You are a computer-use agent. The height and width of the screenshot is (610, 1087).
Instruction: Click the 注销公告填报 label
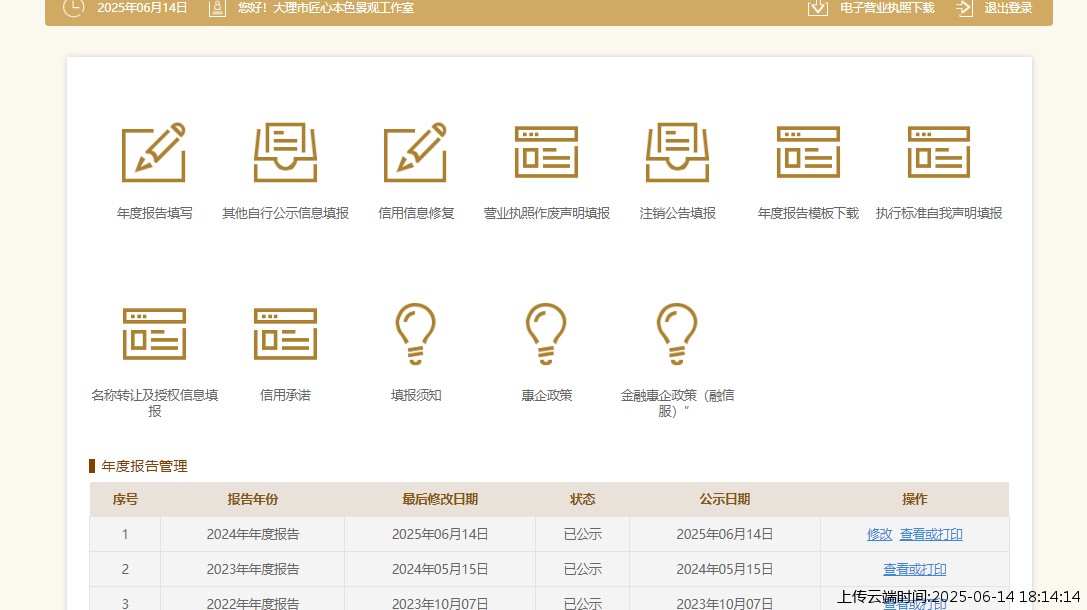click(677, 214)
